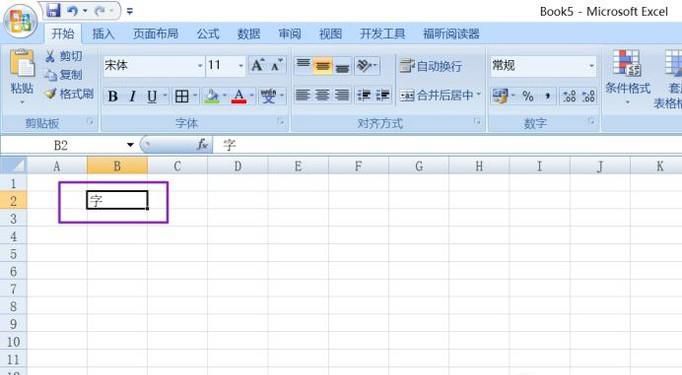The width and height of the screenshot is (682, 375).
Task: Apply cell borders icon
Action: pyautogui.click(x=181, y=96)
